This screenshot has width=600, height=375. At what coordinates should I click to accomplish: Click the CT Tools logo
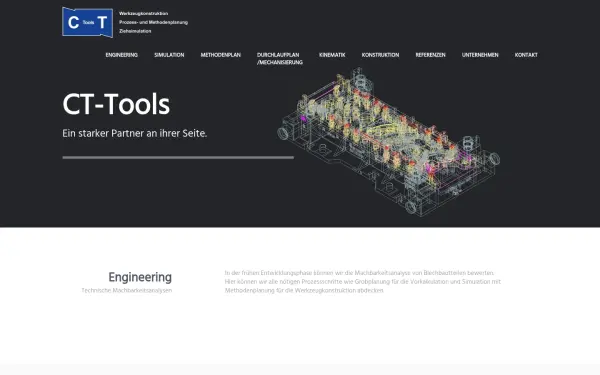87,22
